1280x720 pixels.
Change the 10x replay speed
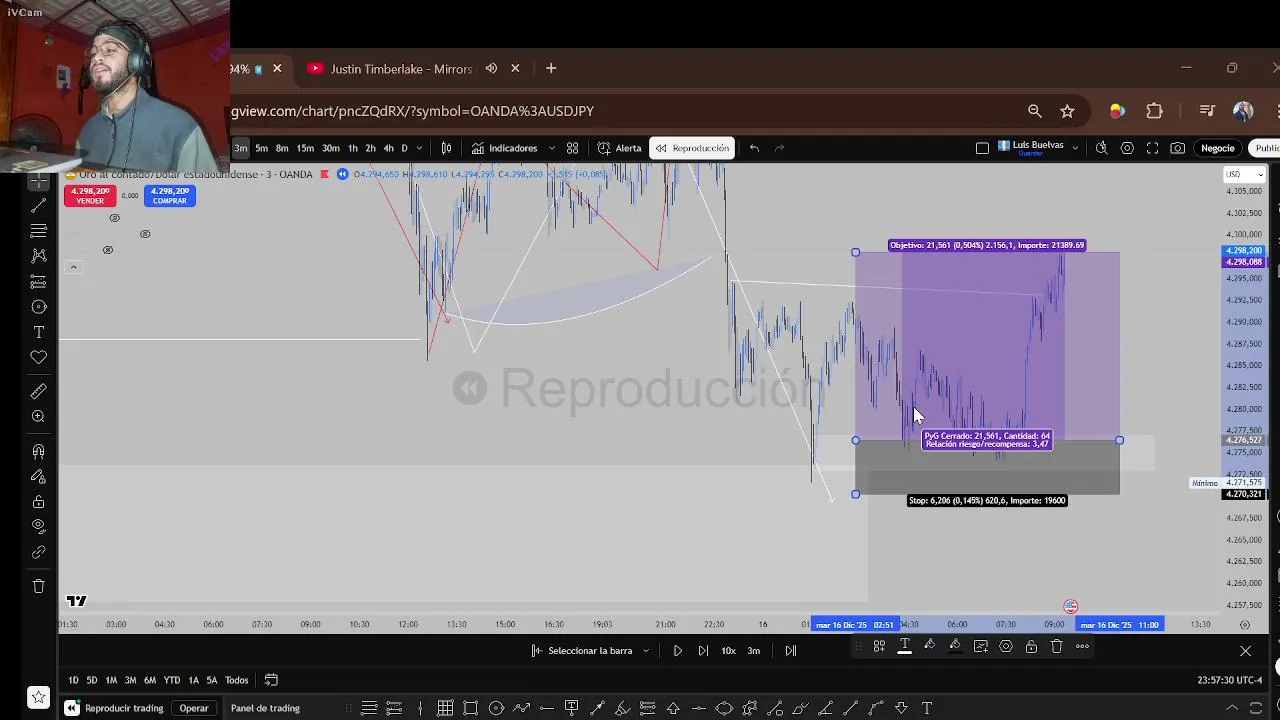pyautogui.click(x=728, y=651)
